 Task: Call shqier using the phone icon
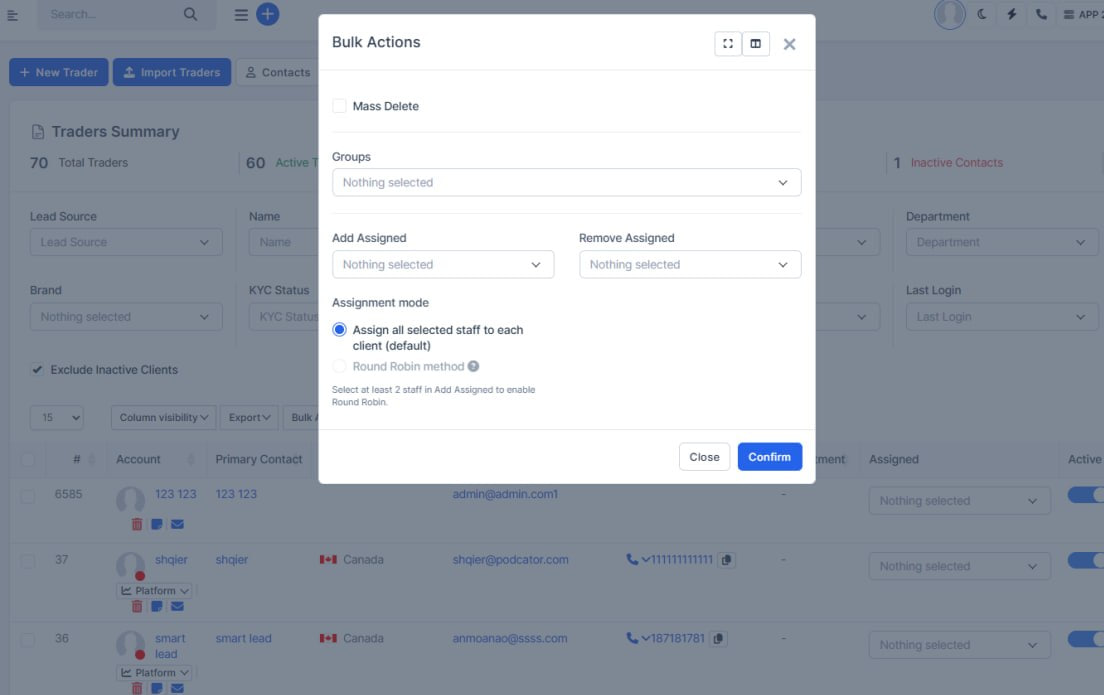tap(632, 559)
